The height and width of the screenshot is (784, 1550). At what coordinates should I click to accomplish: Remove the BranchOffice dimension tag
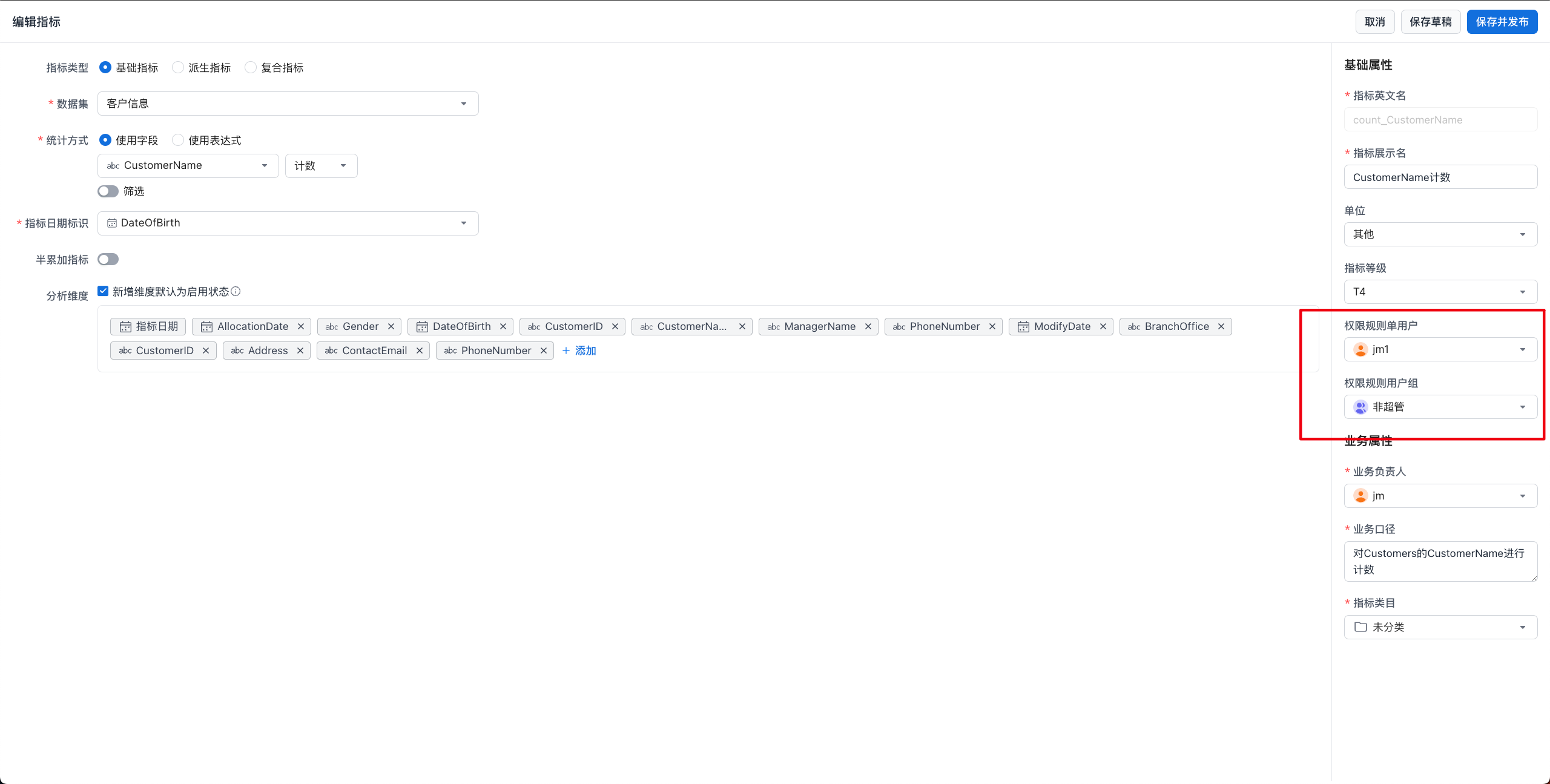pyautogui.click(x=1221, y=326)
